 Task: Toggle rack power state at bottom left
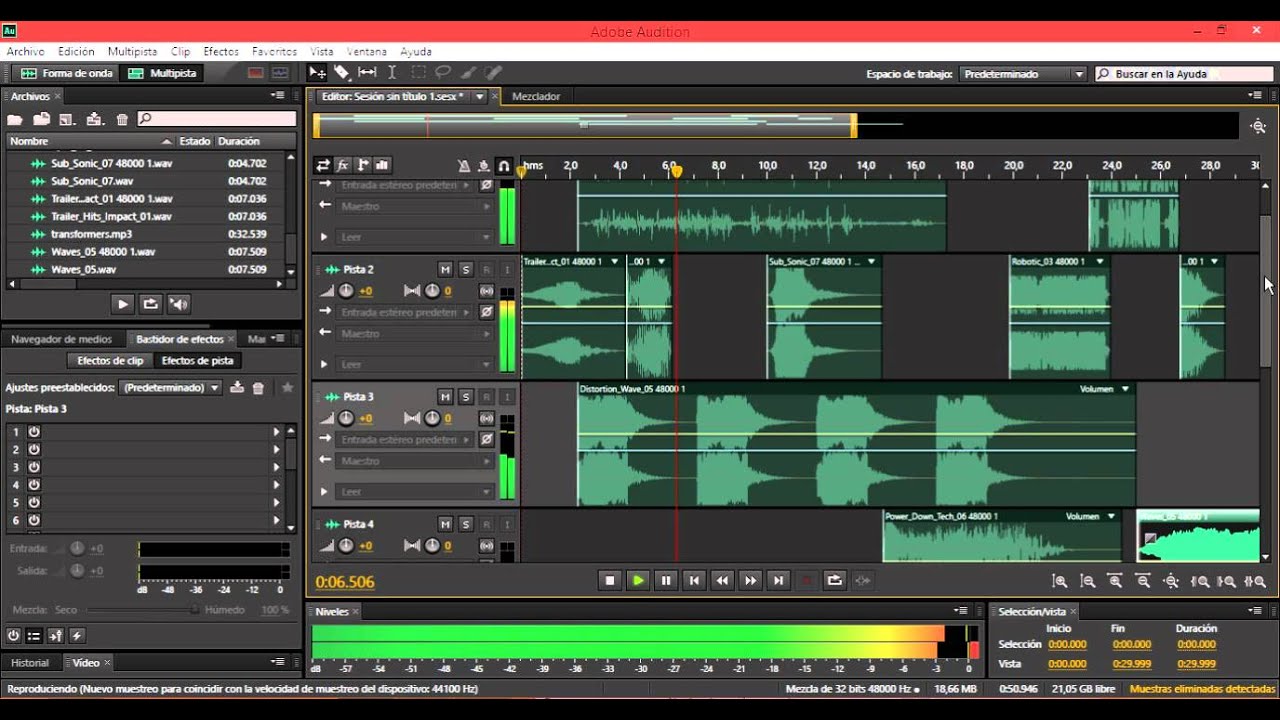click(x=13, y=635)
